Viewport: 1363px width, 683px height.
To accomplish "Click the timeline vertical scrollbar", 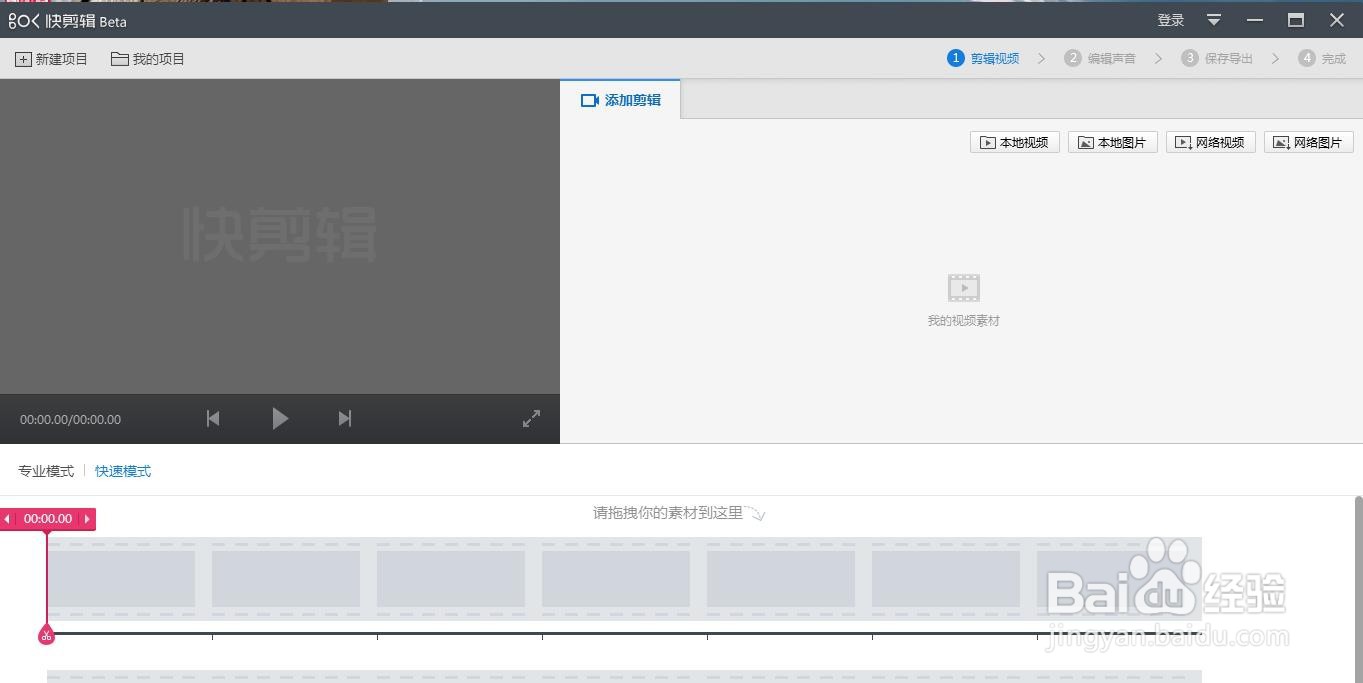I will 1358,588.
